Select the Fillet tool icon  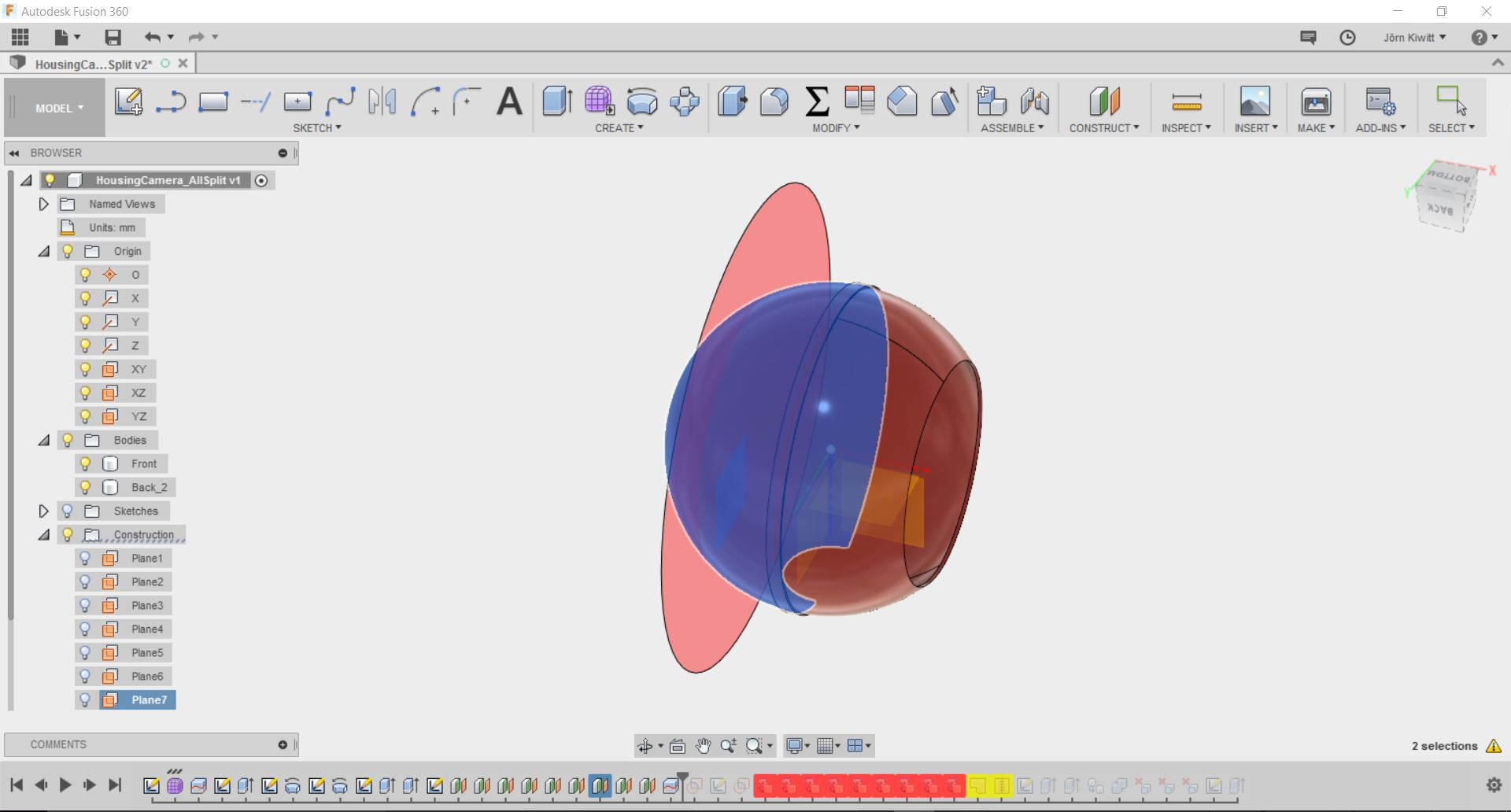click(774, 101)
